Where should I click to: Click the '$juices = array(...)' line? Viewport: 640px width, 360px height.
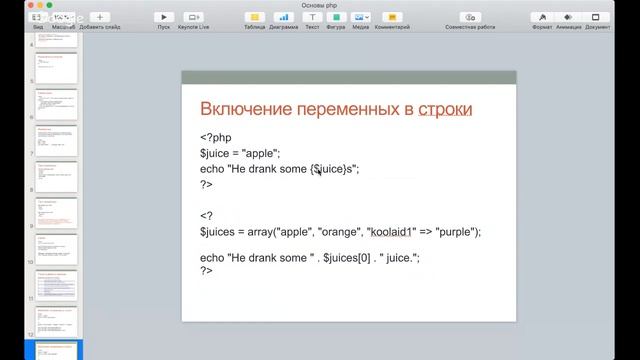tap(340, 232)
